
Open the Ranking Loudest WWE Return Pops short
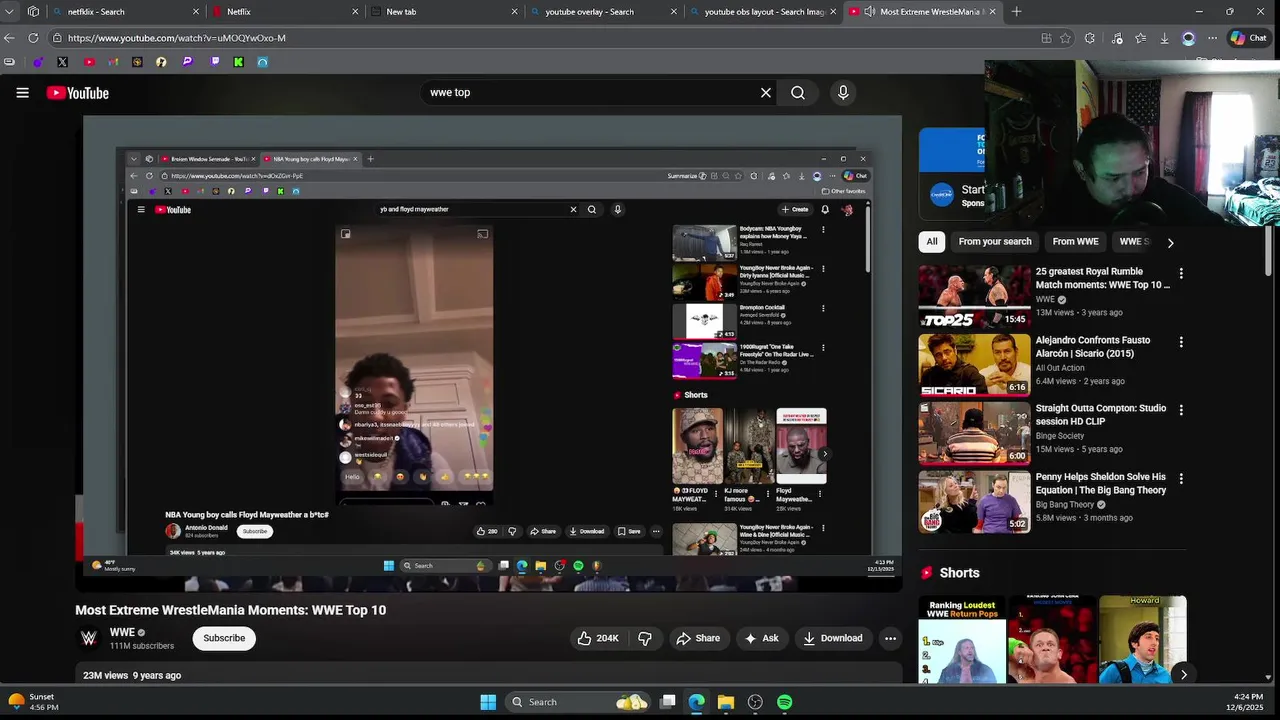click(x=962, y=640)
